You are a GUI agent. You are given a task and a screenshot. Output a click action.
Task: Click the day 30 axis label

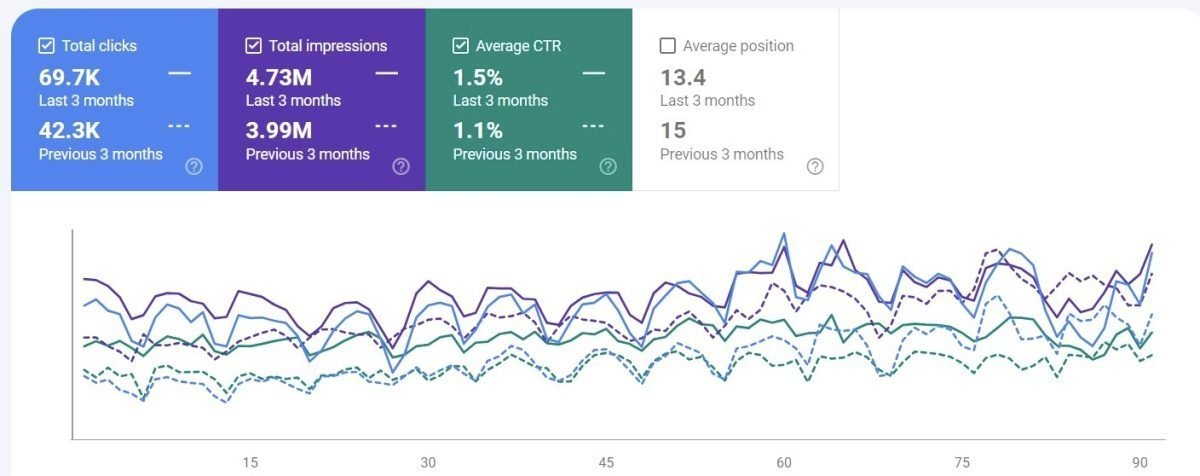coord(428,462)
